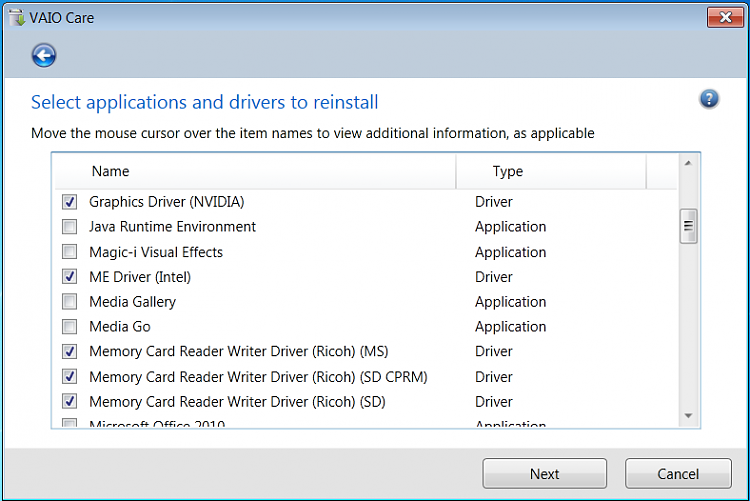The image size is (750, 501).
Task: Tick the Media Gallery checkbox
Action: pos(69,301)
